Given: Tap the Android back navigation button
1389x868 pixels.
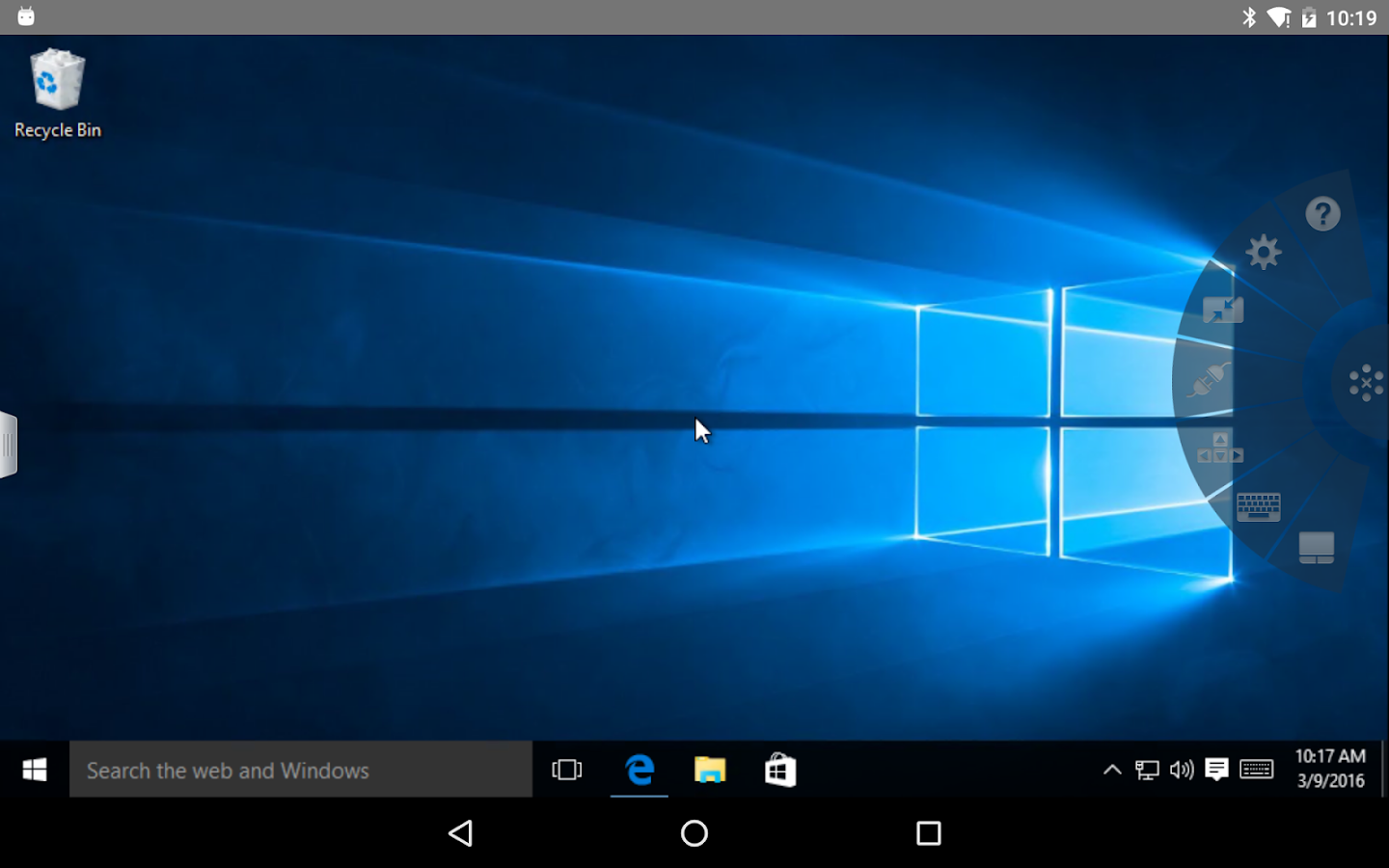Looking at the screenshot, I should pos(461,833).
